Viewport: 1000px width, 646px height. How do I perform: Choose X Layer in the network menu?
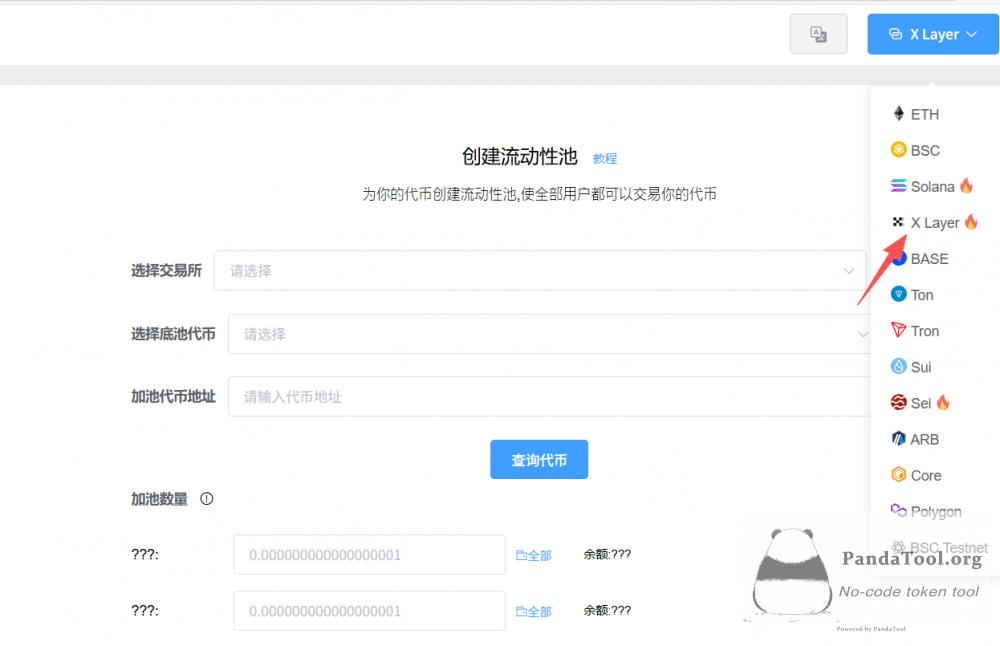point(934,223)
